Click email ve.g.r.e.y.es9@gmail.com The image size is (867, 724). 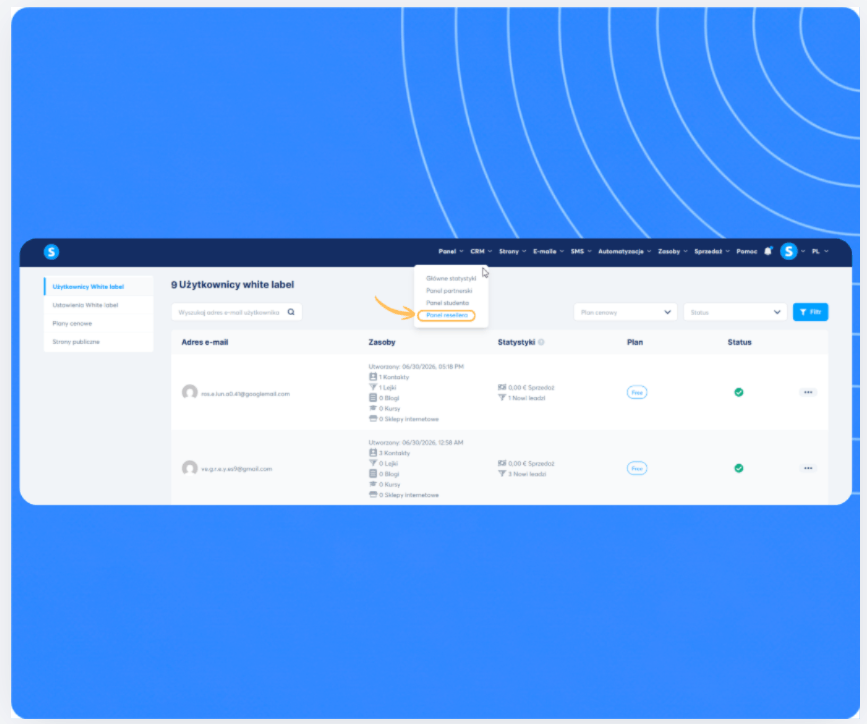[237, 469]
